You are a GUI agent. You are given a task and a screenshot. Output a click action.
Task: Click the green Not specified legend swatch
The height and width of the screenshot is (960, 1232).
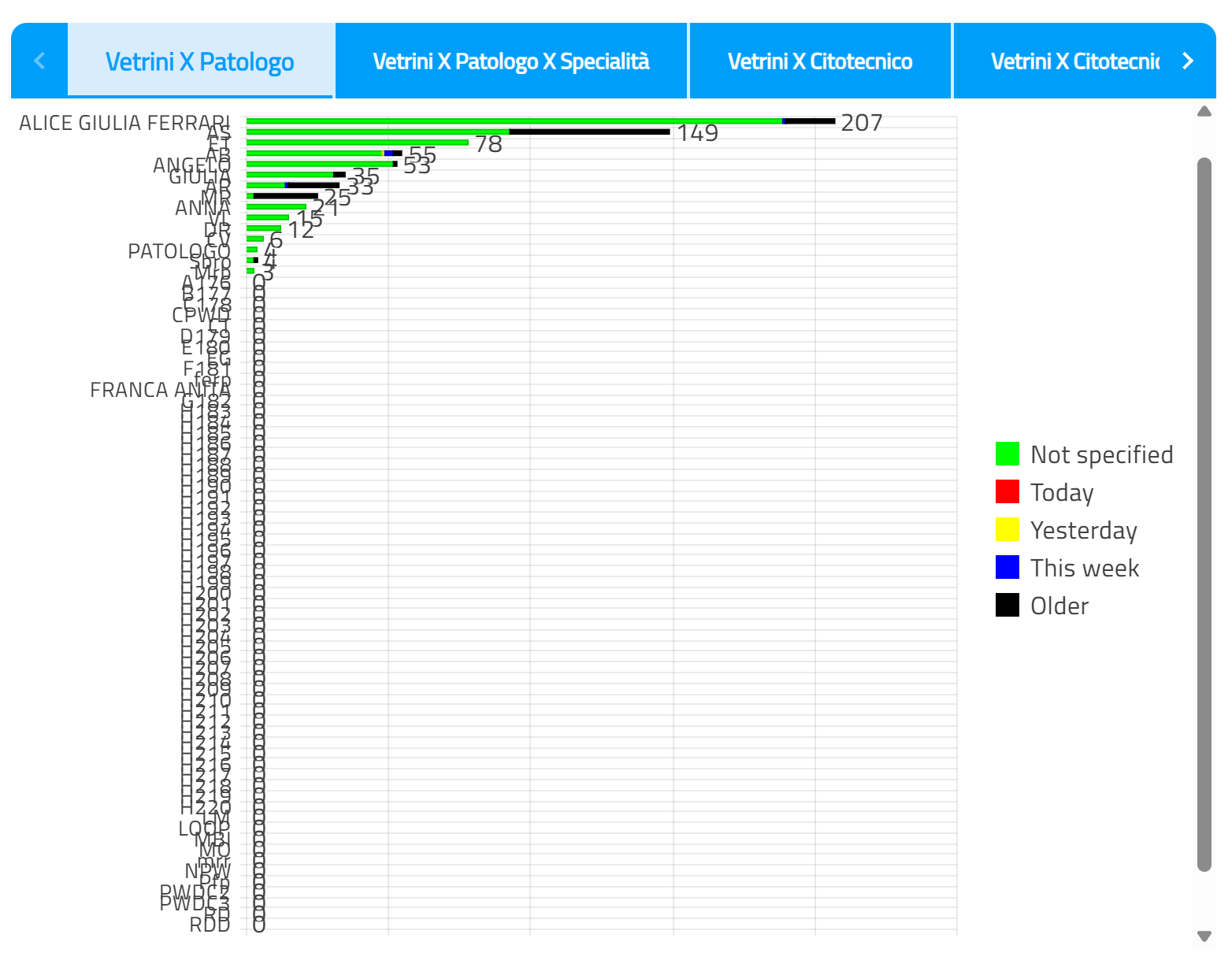pos(1007,454)
